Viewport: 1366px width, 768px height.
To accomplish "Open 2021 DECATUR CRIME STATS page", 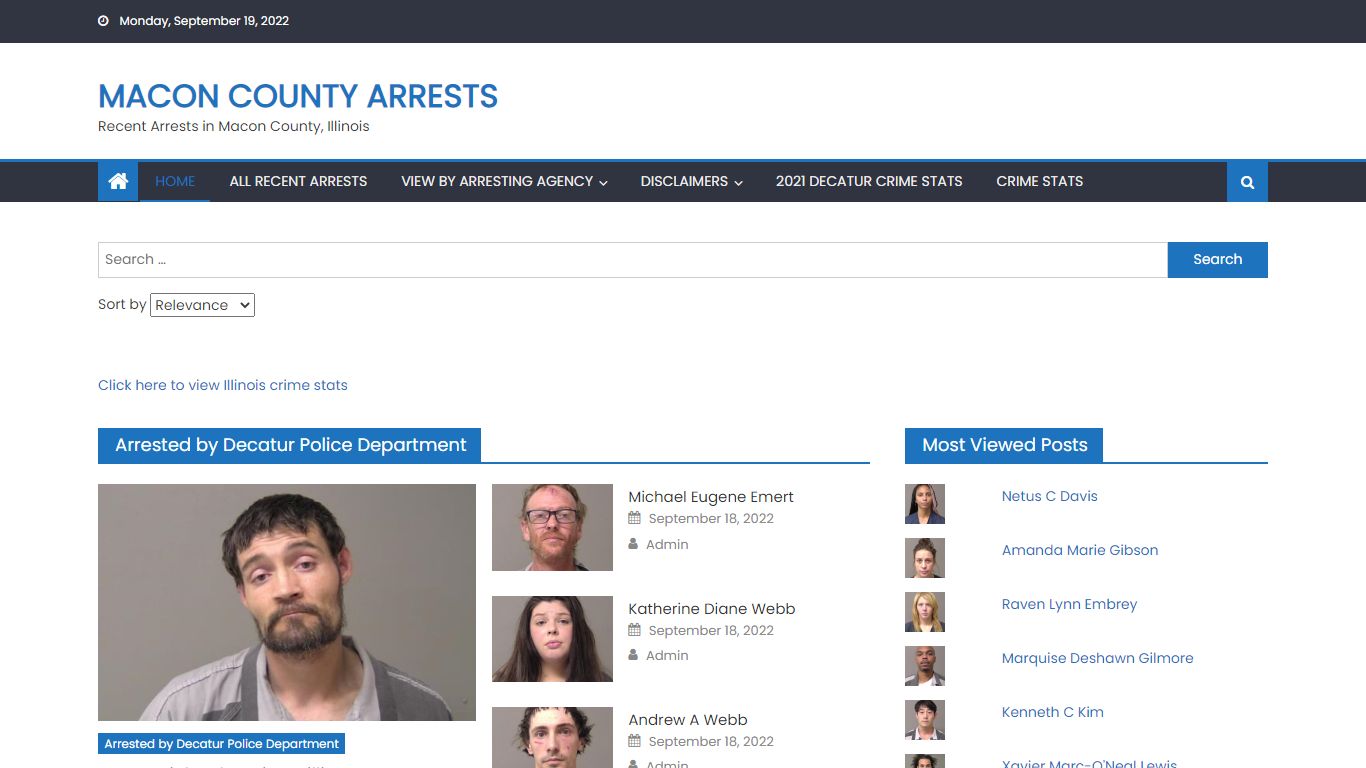I will pyautogui.click(x=869, y=181).
